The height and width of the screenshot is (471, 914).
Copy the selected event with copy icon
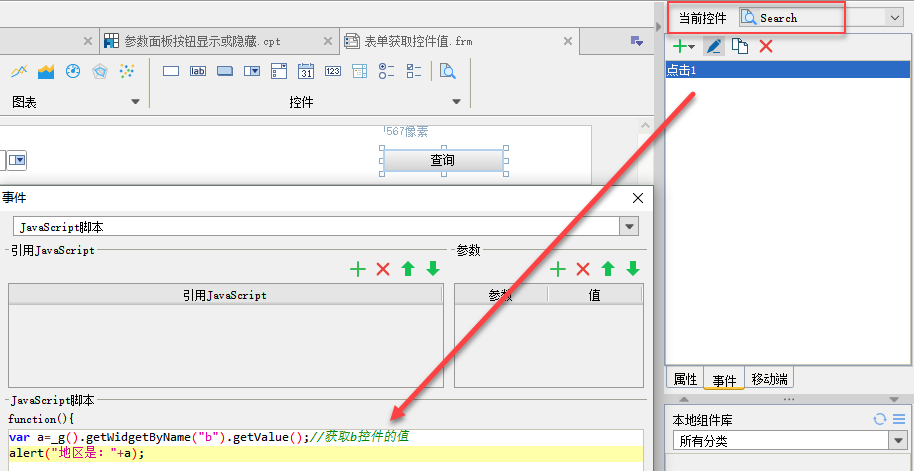[x=740, y=47]
